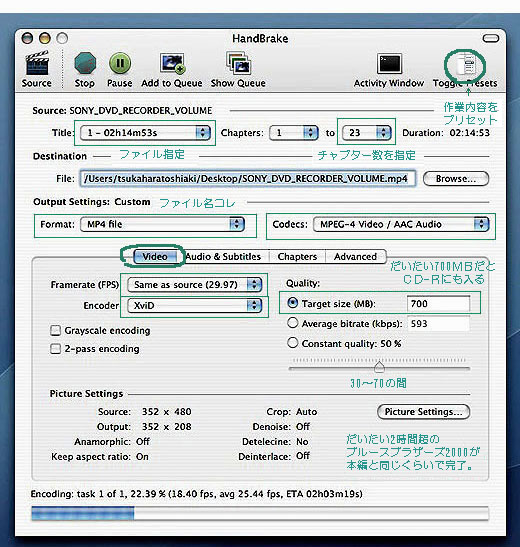Image resolution: width=520 pixels, height=547 pixels.
Task: Click the Encoding status text with ETA
Action: point(197,494)
